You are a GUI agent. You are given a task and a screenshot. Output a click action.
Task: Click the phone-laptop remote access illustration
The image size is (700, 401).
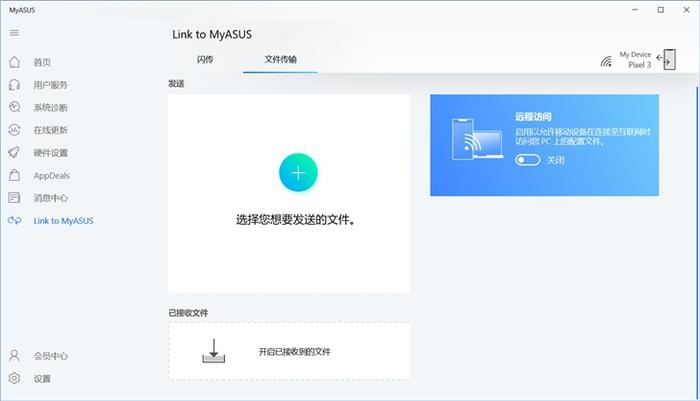tap(477, 138)
